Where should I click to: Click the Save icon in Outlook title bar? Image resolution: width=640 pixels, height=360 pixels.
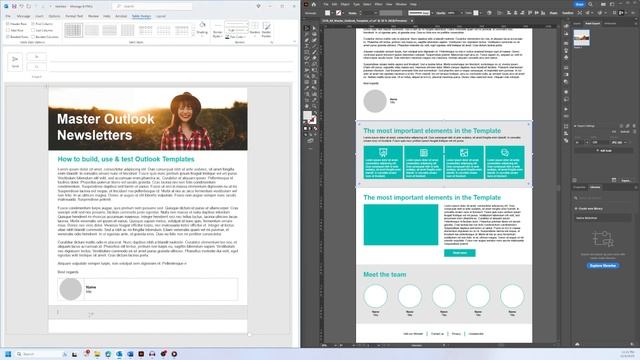pos(14,6)
